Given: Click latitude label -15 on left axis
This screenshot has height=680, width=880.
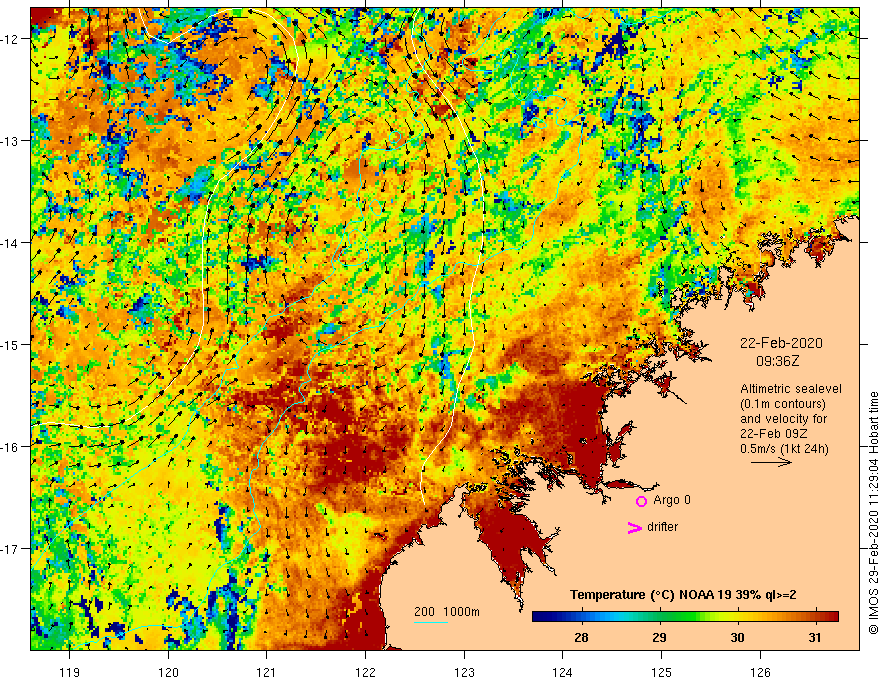Looking at the screenshot, I should (x=11, y=344).
